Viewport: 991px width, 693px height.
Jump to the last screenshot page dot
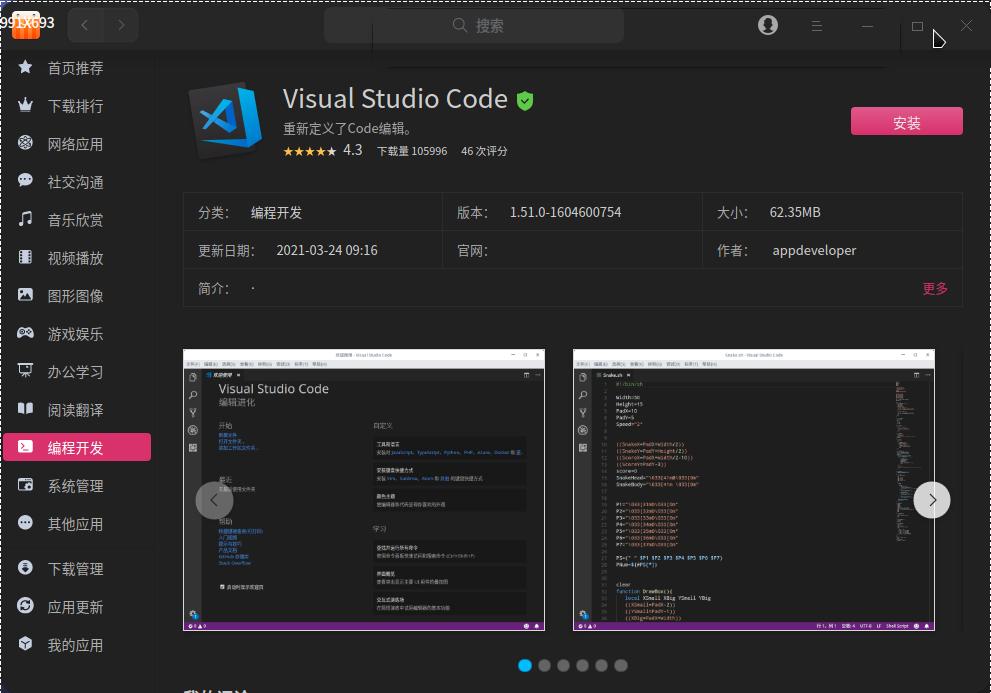(620, 665)
